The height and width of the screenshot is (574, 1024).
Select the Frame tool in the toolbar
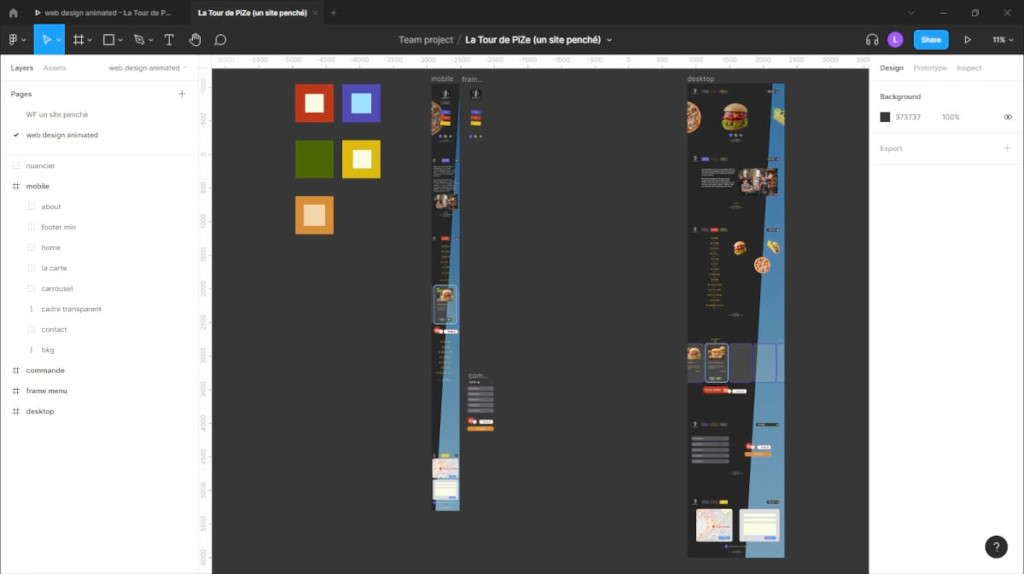click(x=79, y=40)
